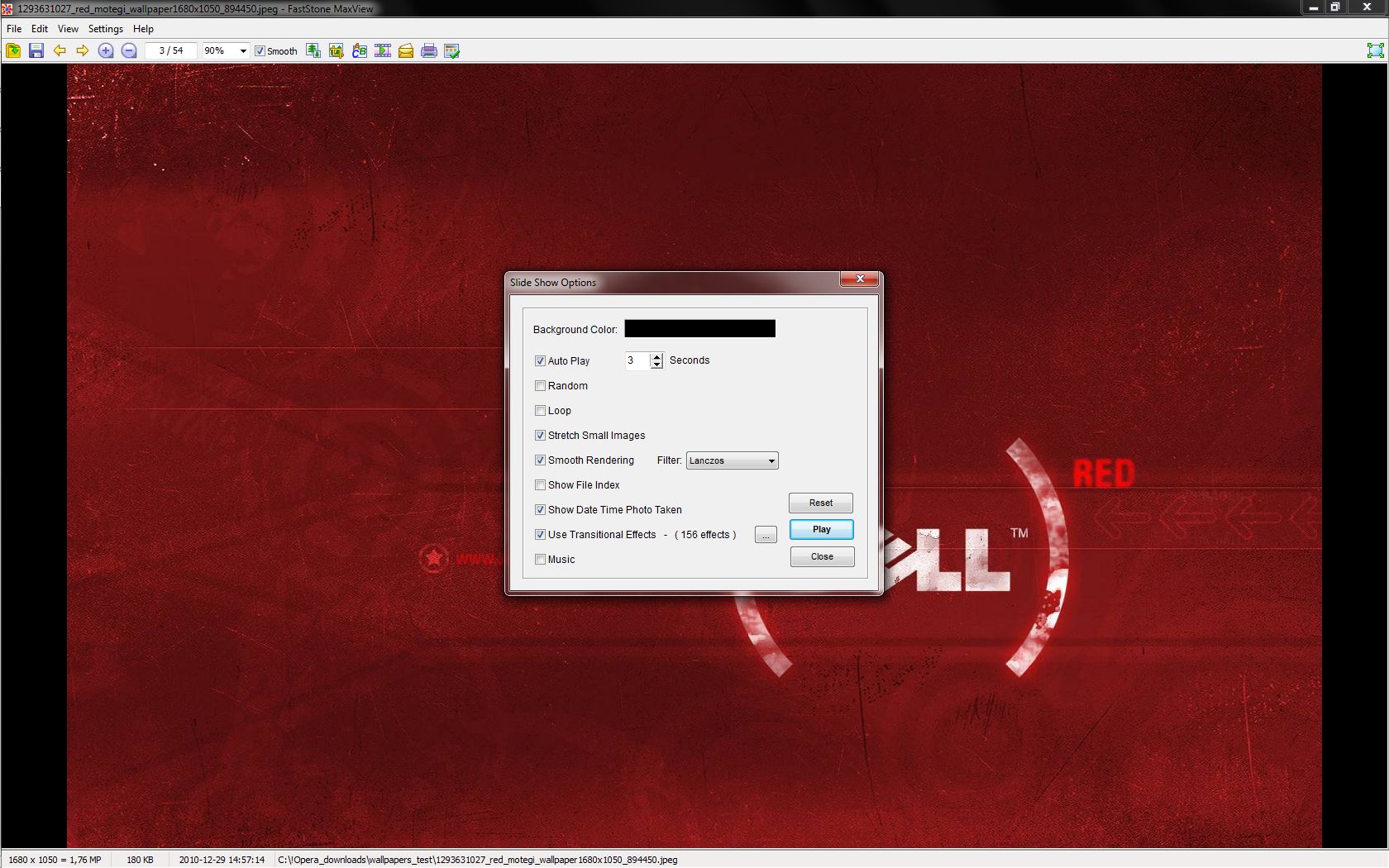Click the printer icon
Viewport: 1389px width, 868px height.
pyautogui.click(x=428, y=50)
